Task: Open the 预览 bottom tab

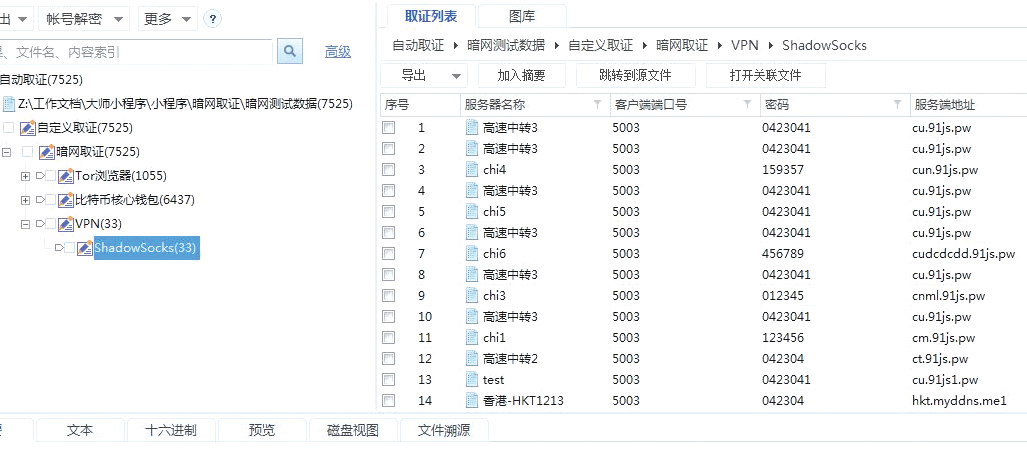Action: [261, 430]
